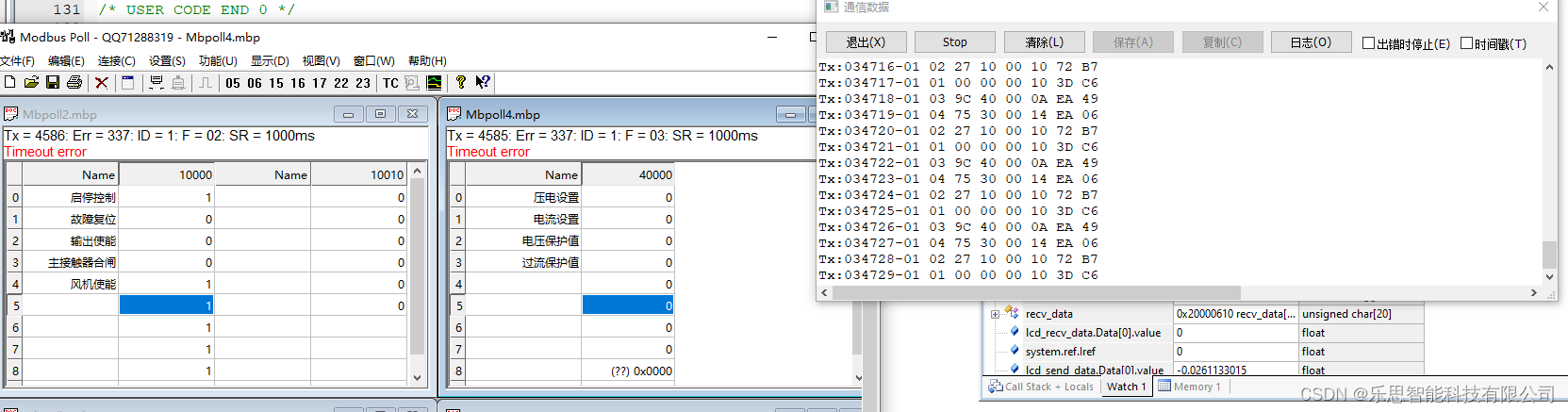
Task: Click the greyed document icon next to TC
Action: coord(412,83)
